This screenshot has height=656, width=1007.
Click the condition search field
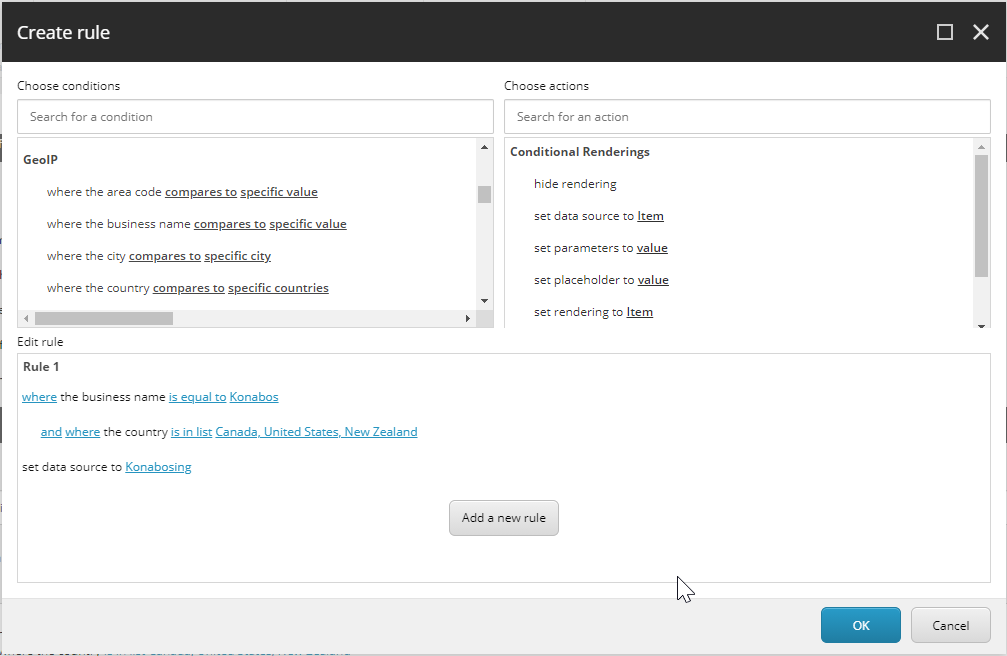(255, 117)
